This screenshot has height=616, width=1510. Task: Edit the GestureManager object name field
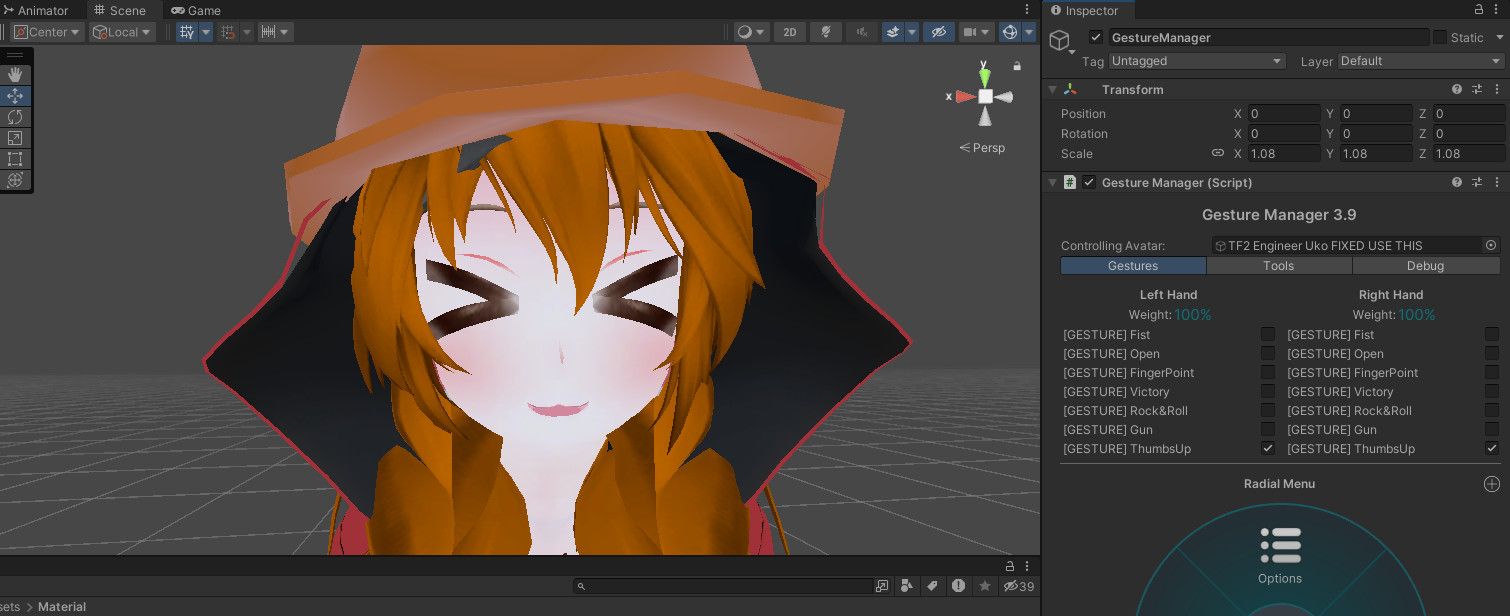click(x=1268, y=37)
